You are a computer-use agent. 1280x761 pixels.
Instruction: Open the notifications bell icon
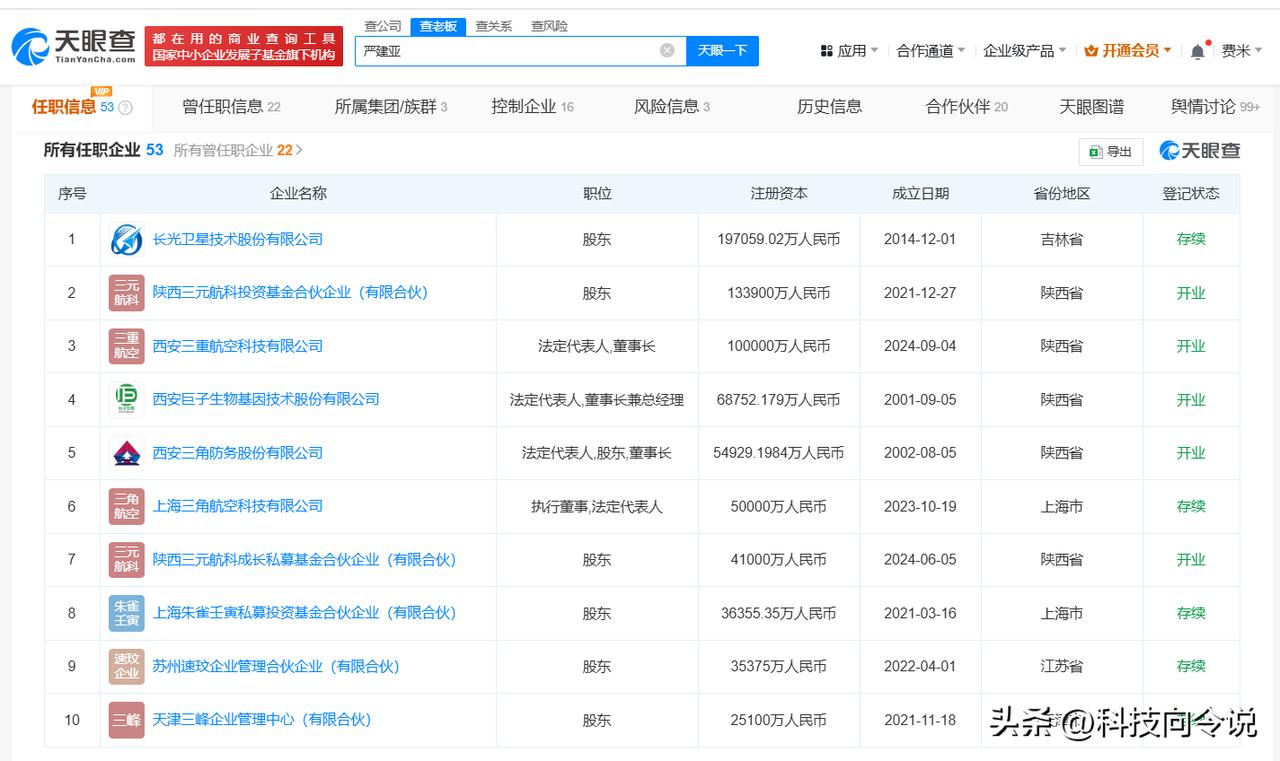point(1197,51)
